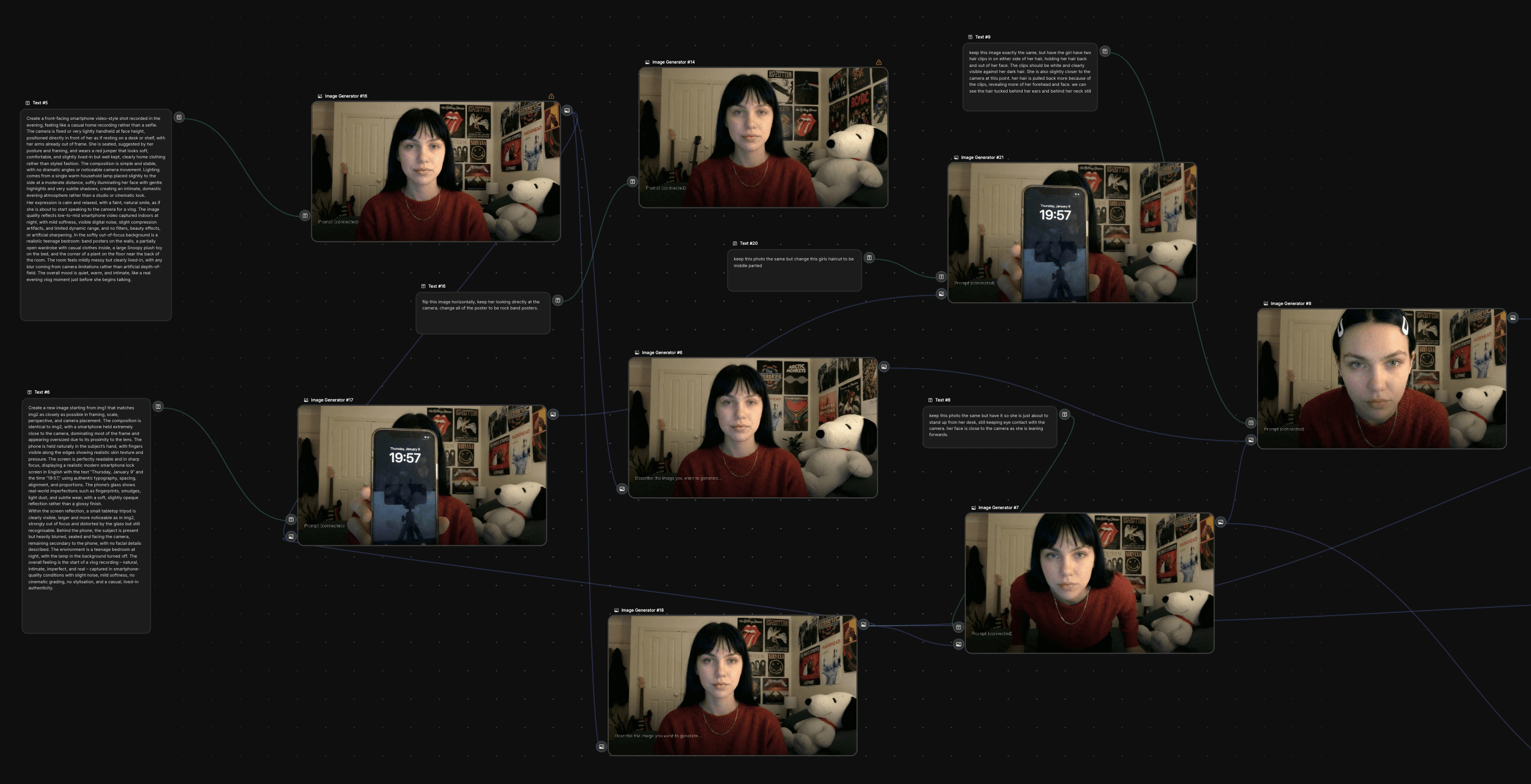Viewport: 1531px width, 784px height.
Task: Click text output port of Text #20 node
Action: [869, 258]
